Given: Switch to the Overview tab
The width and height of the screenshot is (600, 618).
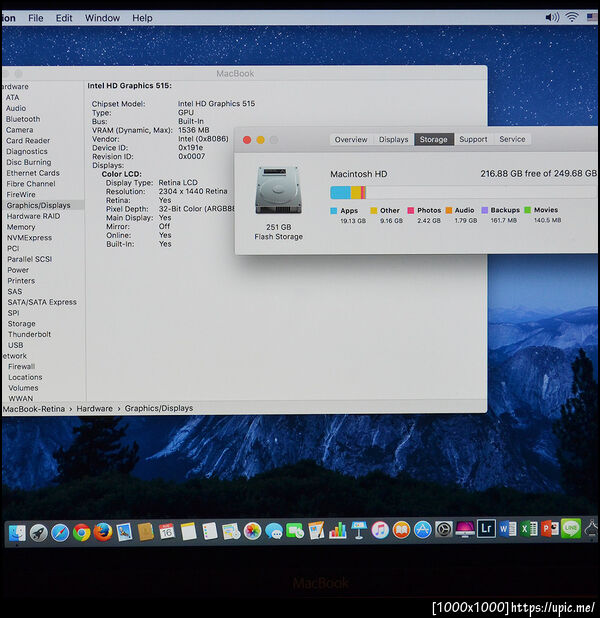Looking at the screenshot, I should (351, 140).
